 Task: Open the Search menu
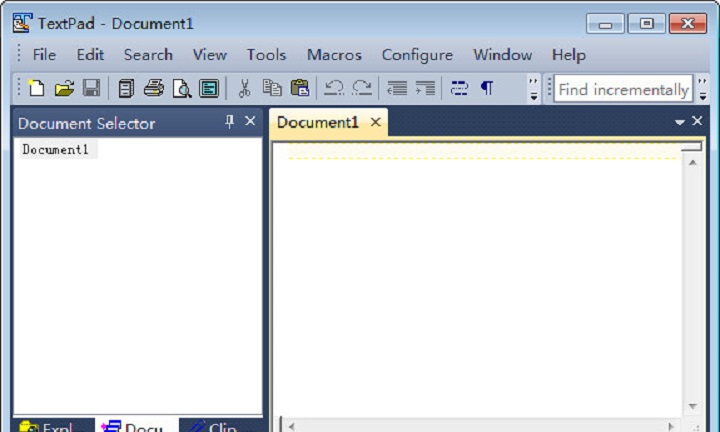pos(148,55)
